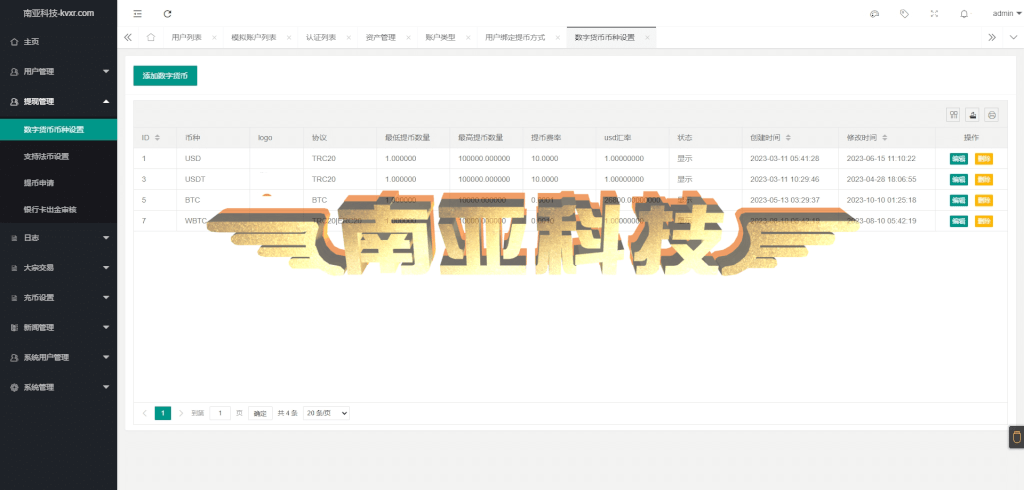Expand the 充币设置 sidebar menu
Screen dimensions: 1024x490
coord(58,297)
